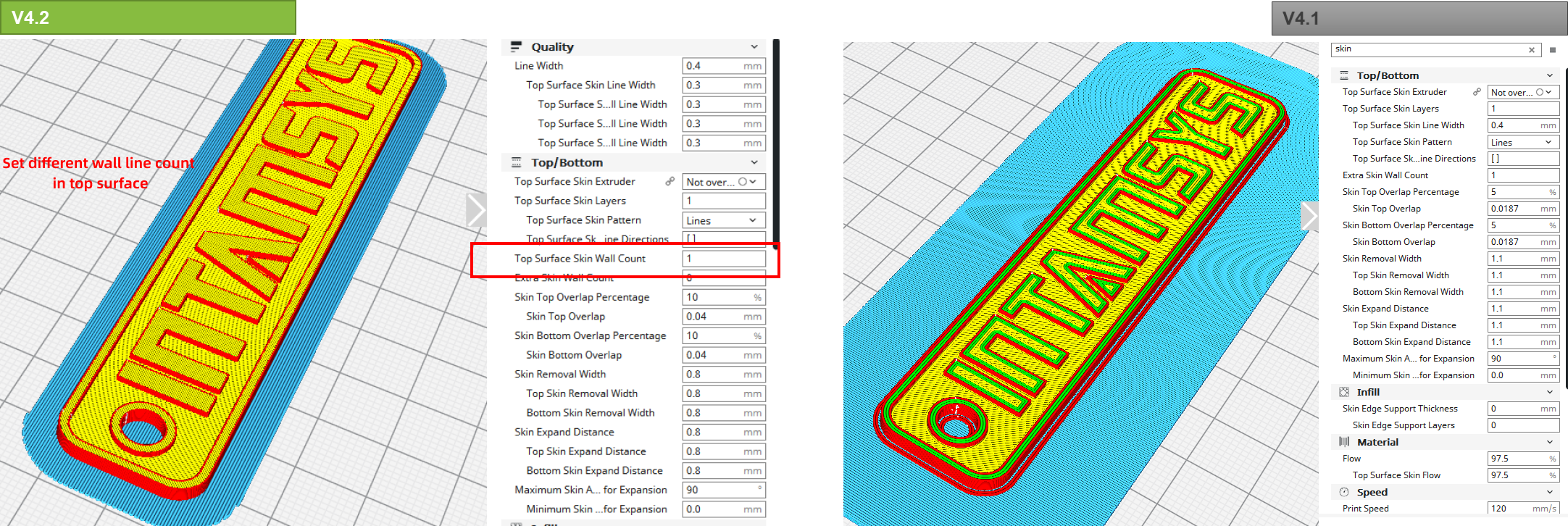Screen dimensions: 1568x526
Task: Click the 'Infill' section heading text
Action: coord(1368,392)
